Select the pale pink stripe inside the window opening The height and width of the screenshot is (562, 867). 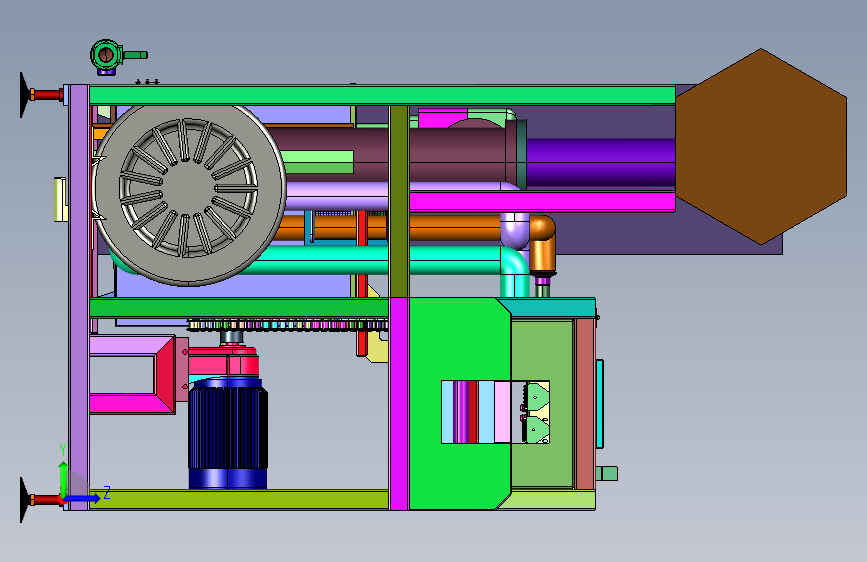pyautogui.click(x=502, y=412)
